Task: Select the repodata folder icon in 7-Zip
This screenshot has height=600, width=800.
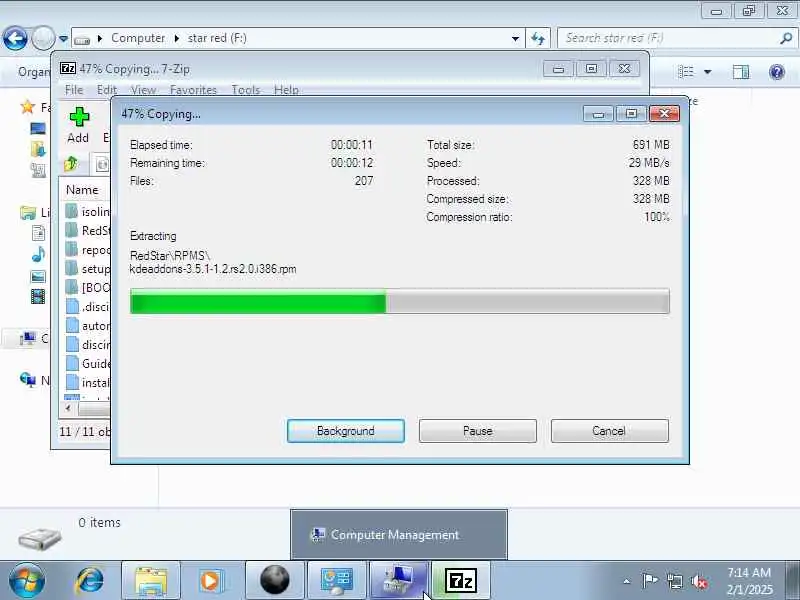Action: click(72, 249)
